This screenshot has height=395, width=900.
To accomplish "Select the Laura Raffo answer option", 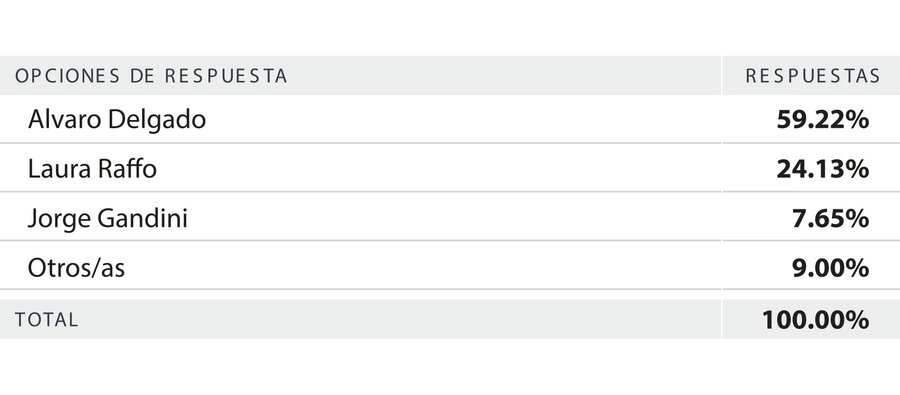I will pyautogui.click(x=92, y=169).
